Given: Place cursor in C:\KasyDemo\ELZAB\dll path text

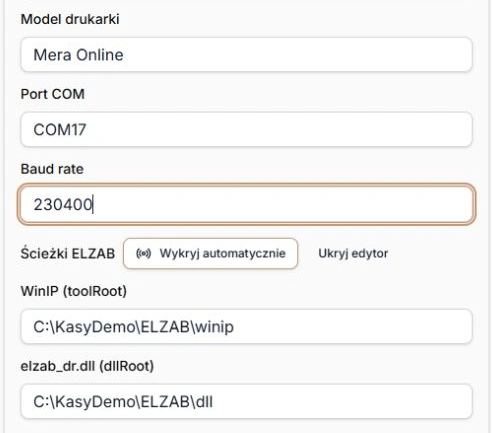Looking at the screenshot, I should (x=123, y=402).
